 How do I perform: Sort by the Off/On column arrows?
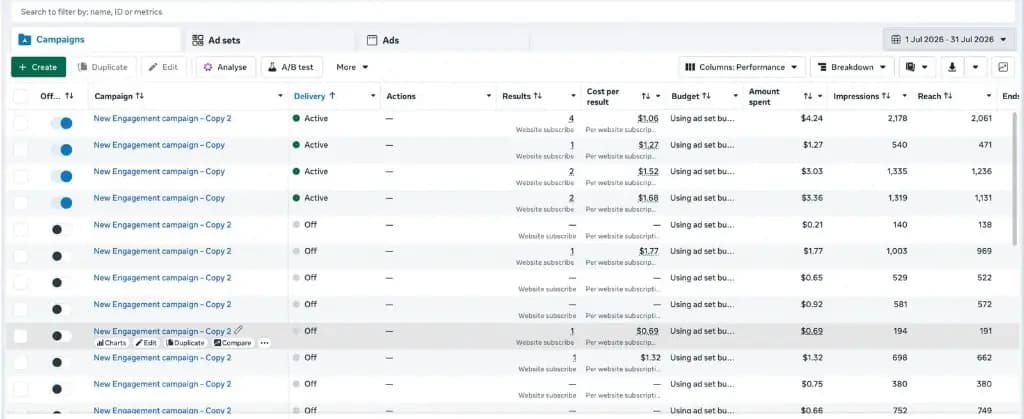pyautogui.click(x=69, y=96)
